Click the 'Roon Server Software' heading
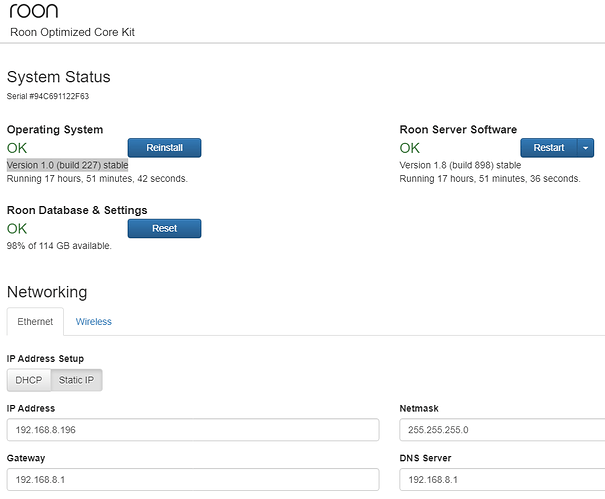The width and height of the screenshot is (605, 499). tap(458, 129)
